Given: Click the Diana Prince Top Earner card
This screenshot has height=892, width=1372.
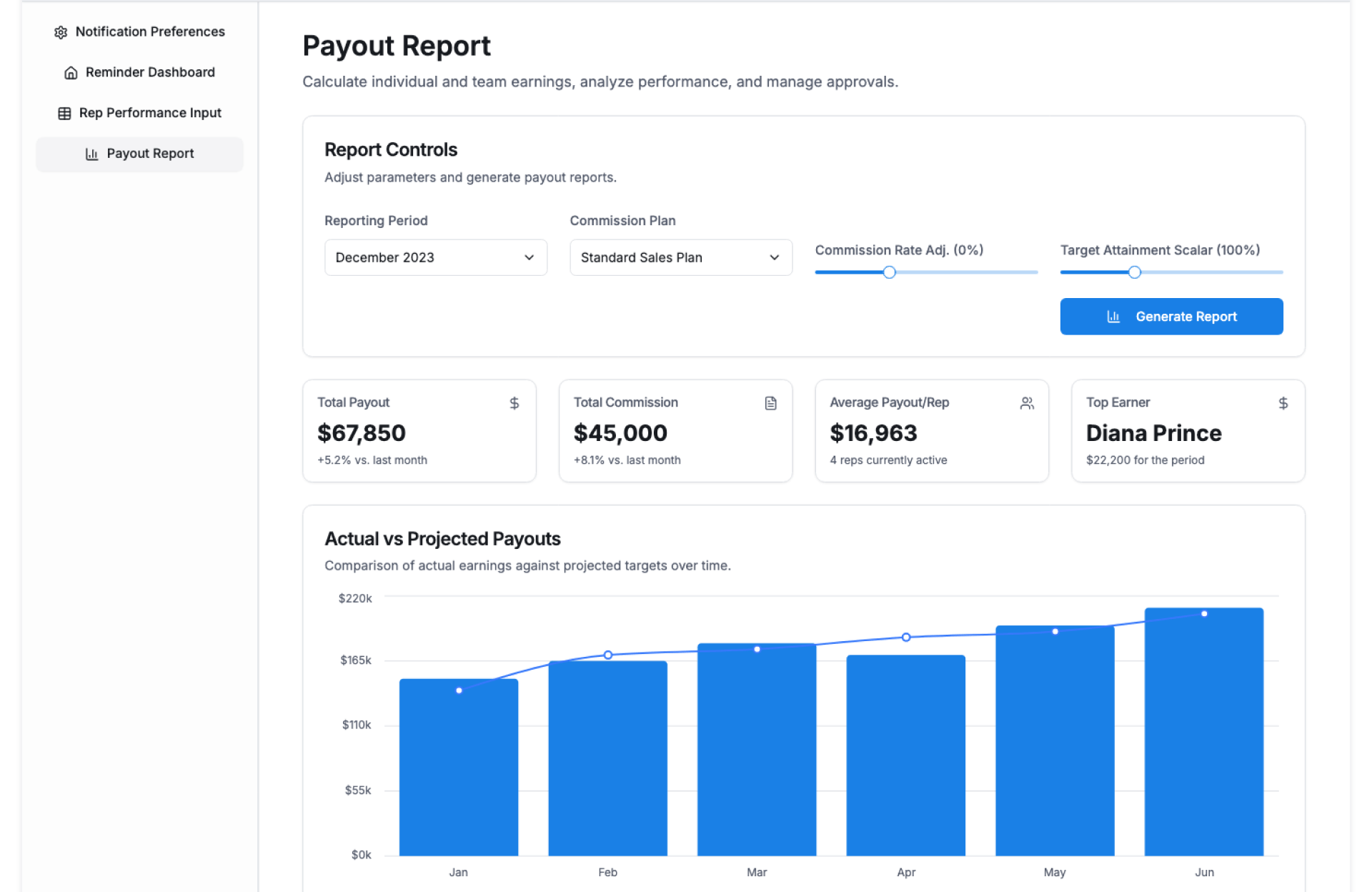Looking at the screenshot, I should pos(1187,431).
